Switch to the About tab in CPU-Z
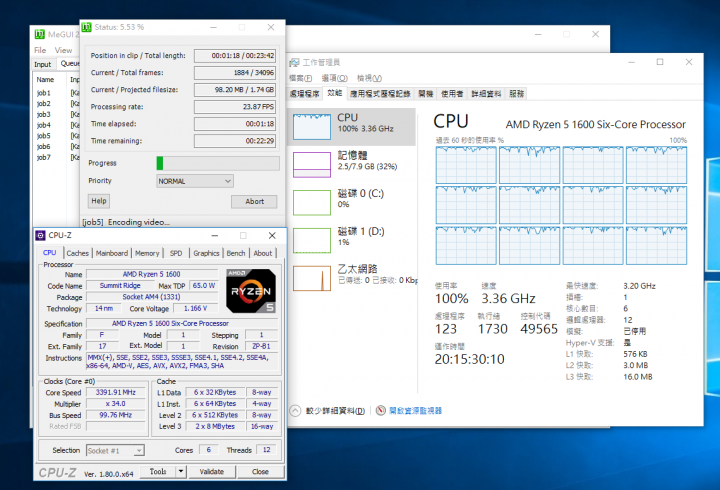Viewport: 720px width, 490px height. (x=263, y=253)
